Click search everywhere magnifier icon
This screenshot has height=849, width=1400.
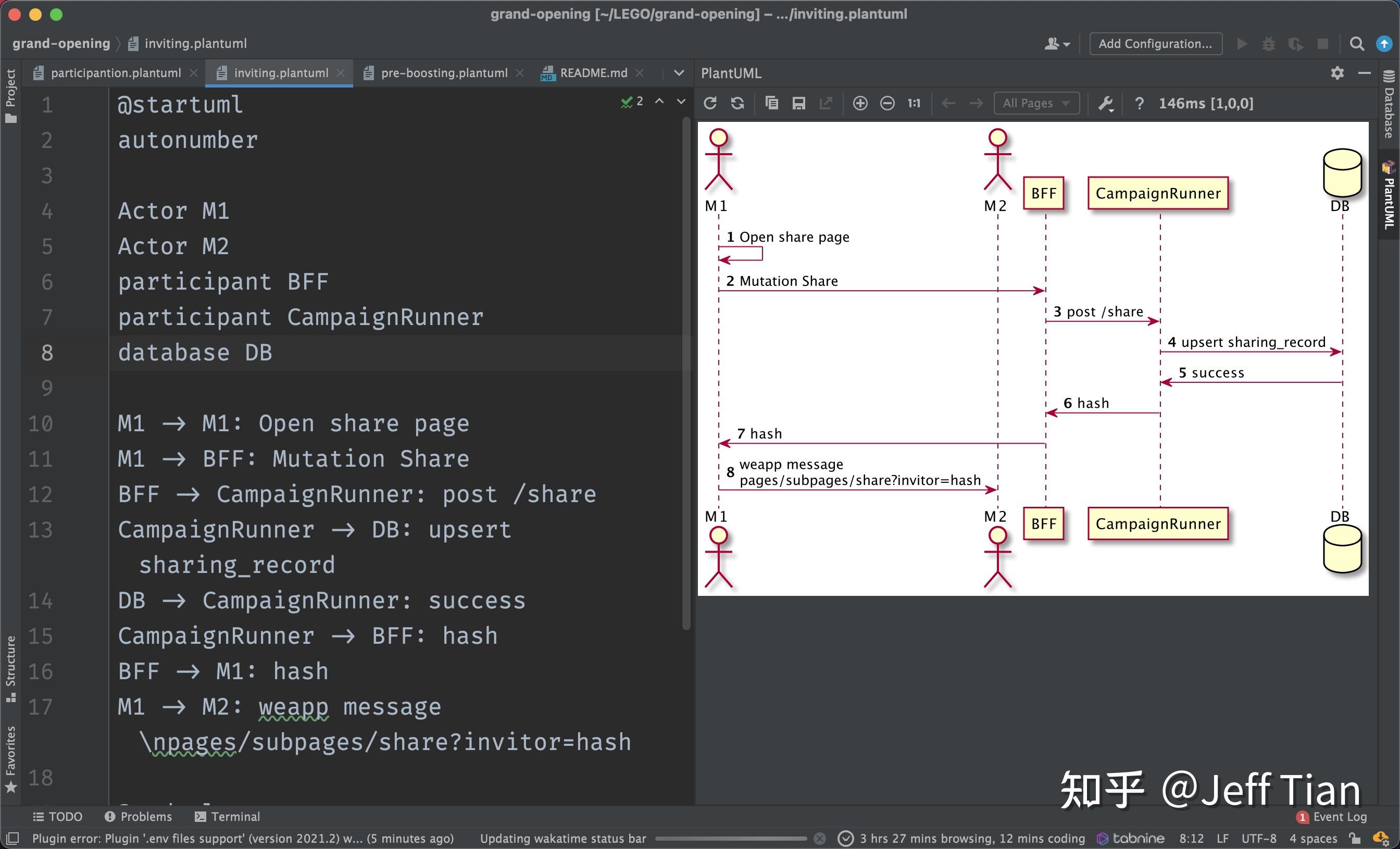pos(1357,44)
